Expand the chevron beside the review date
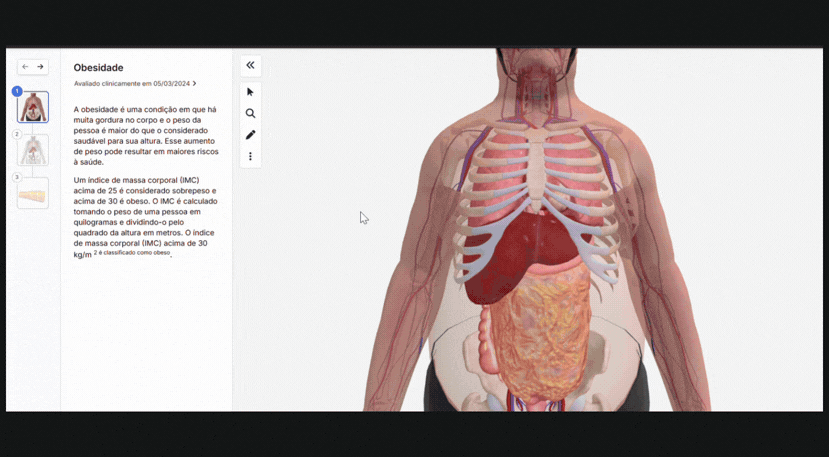829x457 pixels. point(194,84)
